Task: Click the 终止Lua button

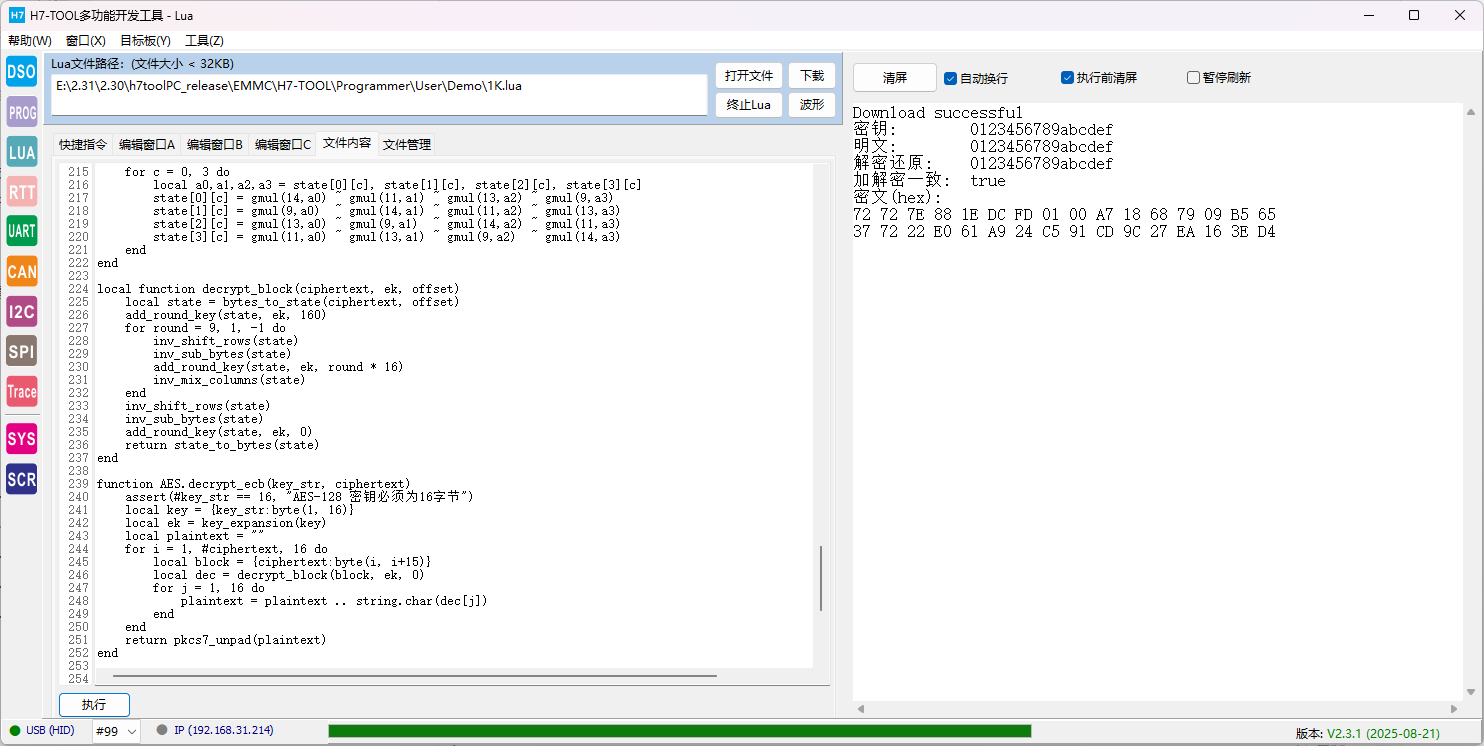Action: (749, 105)
